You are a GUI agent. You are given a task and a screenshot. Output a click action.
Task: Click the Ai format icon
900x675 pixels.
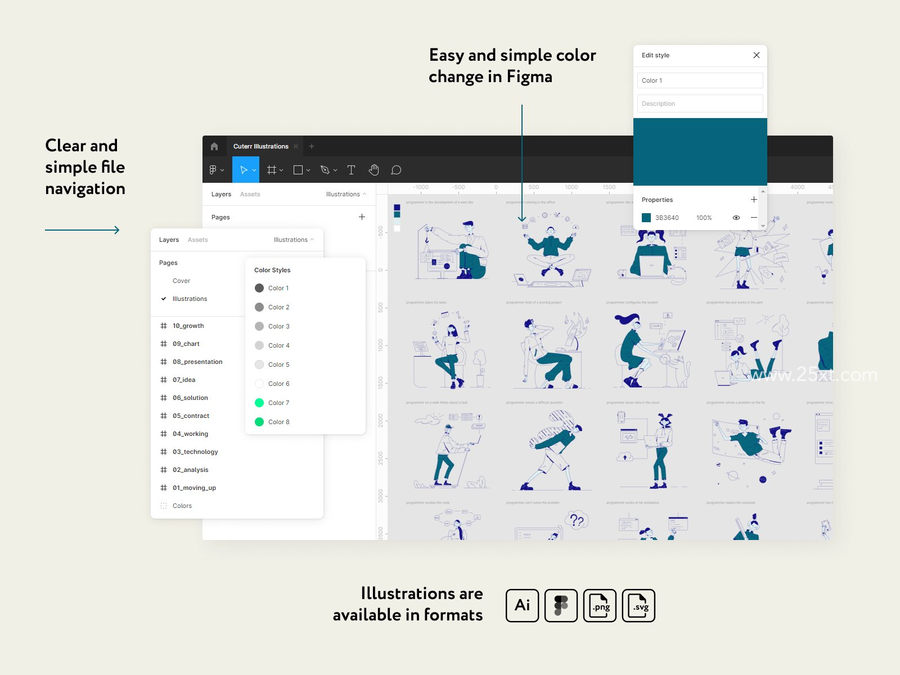(x=522, y=606)
